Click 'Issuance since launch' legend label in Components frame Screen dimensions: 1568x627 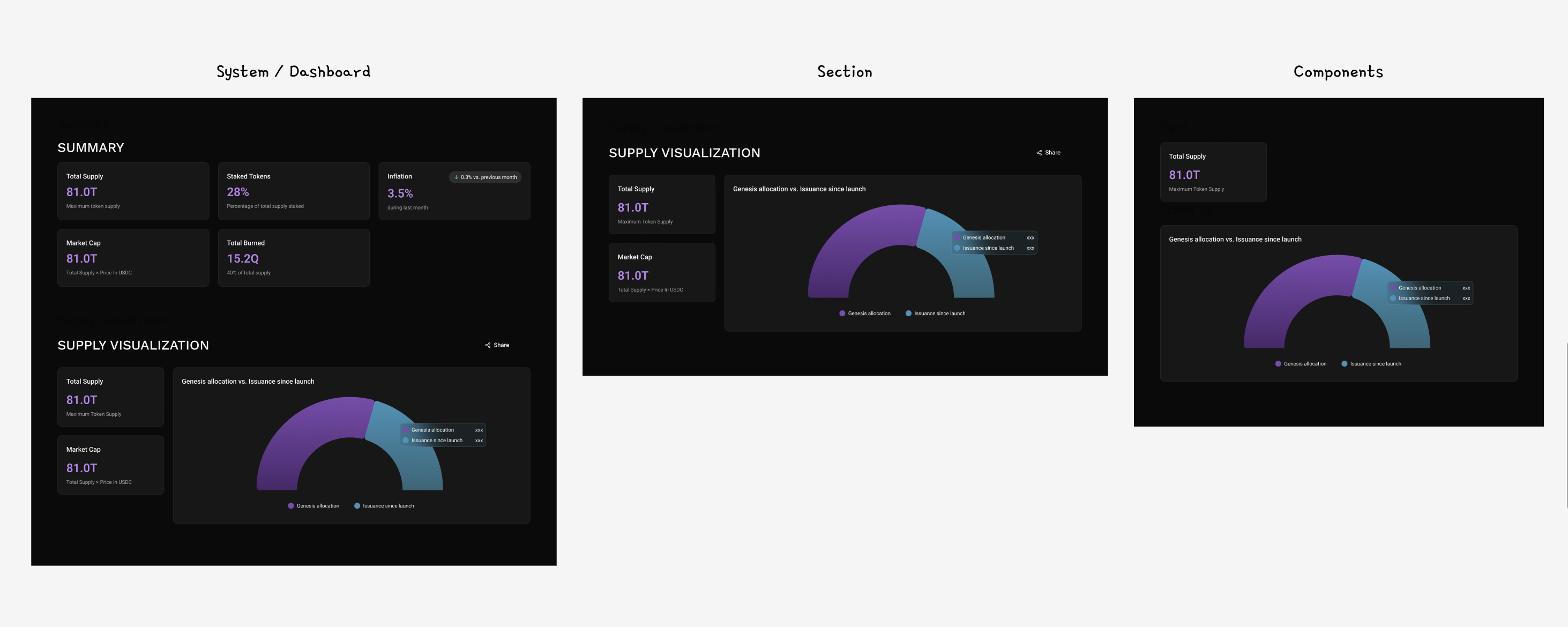(1376, 364)
